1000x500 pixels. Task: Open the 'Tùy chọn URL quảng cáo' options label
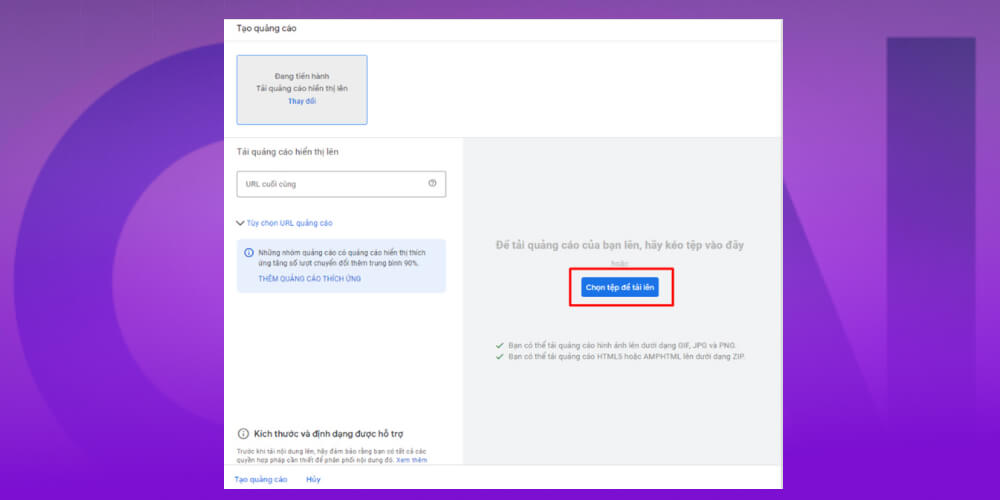(289, 223)
